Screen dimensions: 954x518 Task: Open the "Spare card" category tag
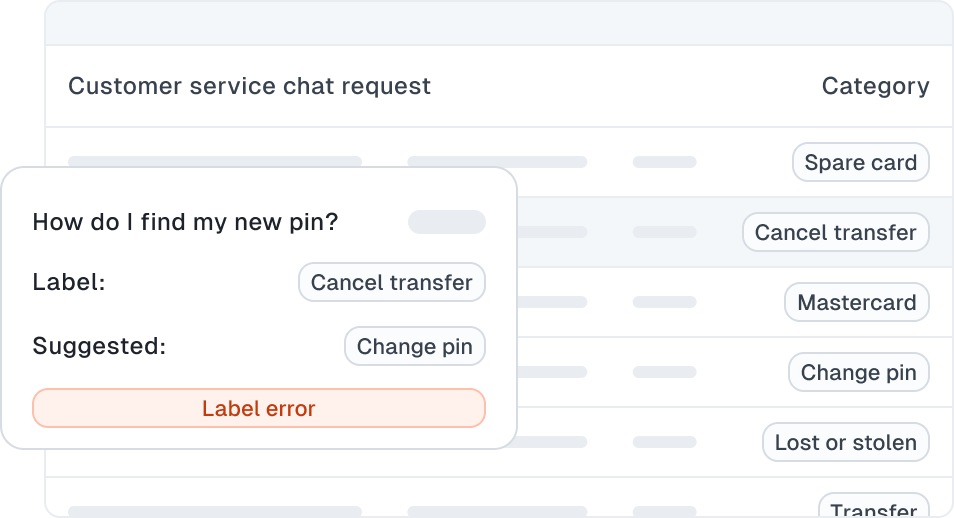(860, 162)
